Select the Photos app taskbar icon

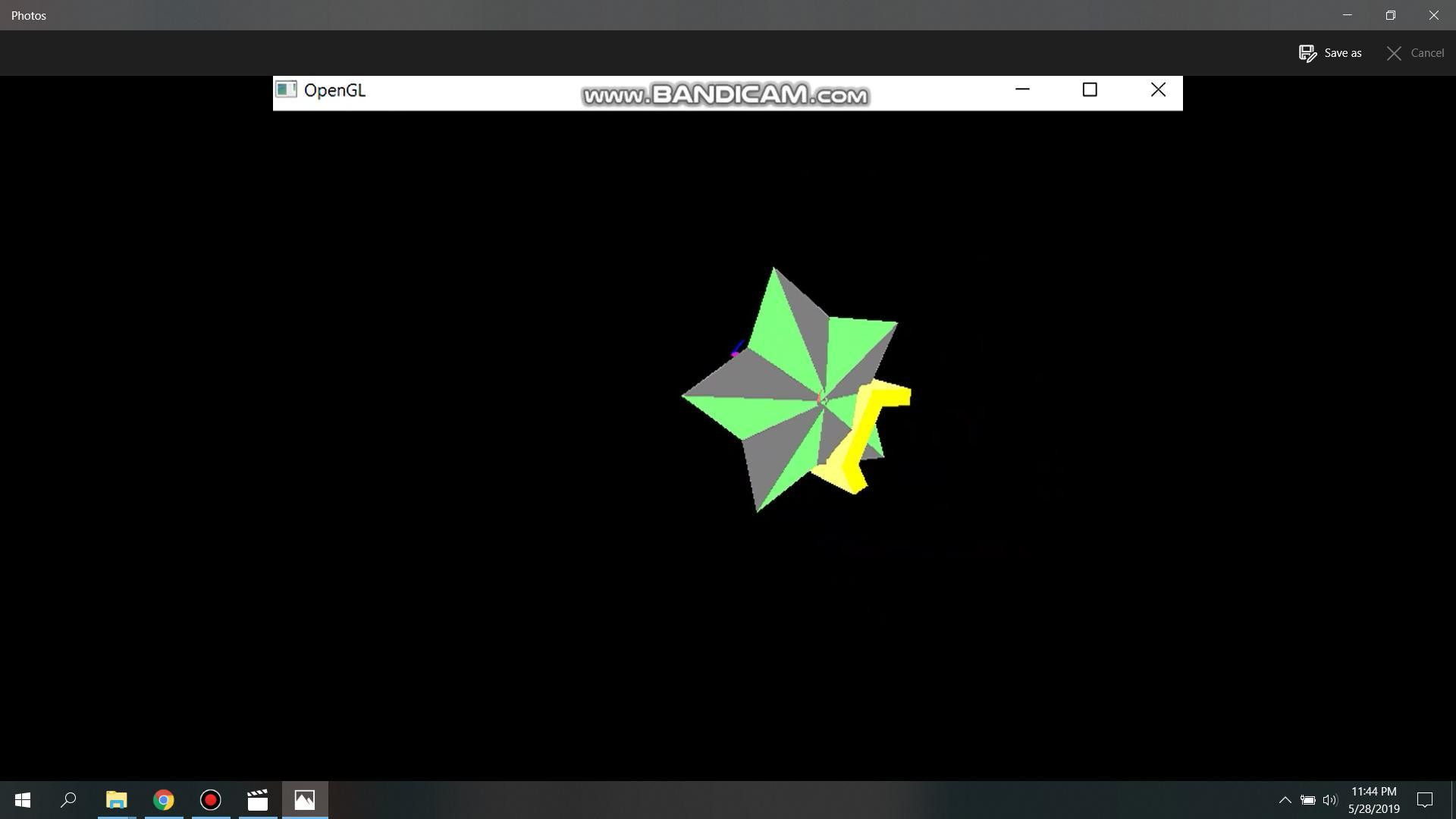305,800
